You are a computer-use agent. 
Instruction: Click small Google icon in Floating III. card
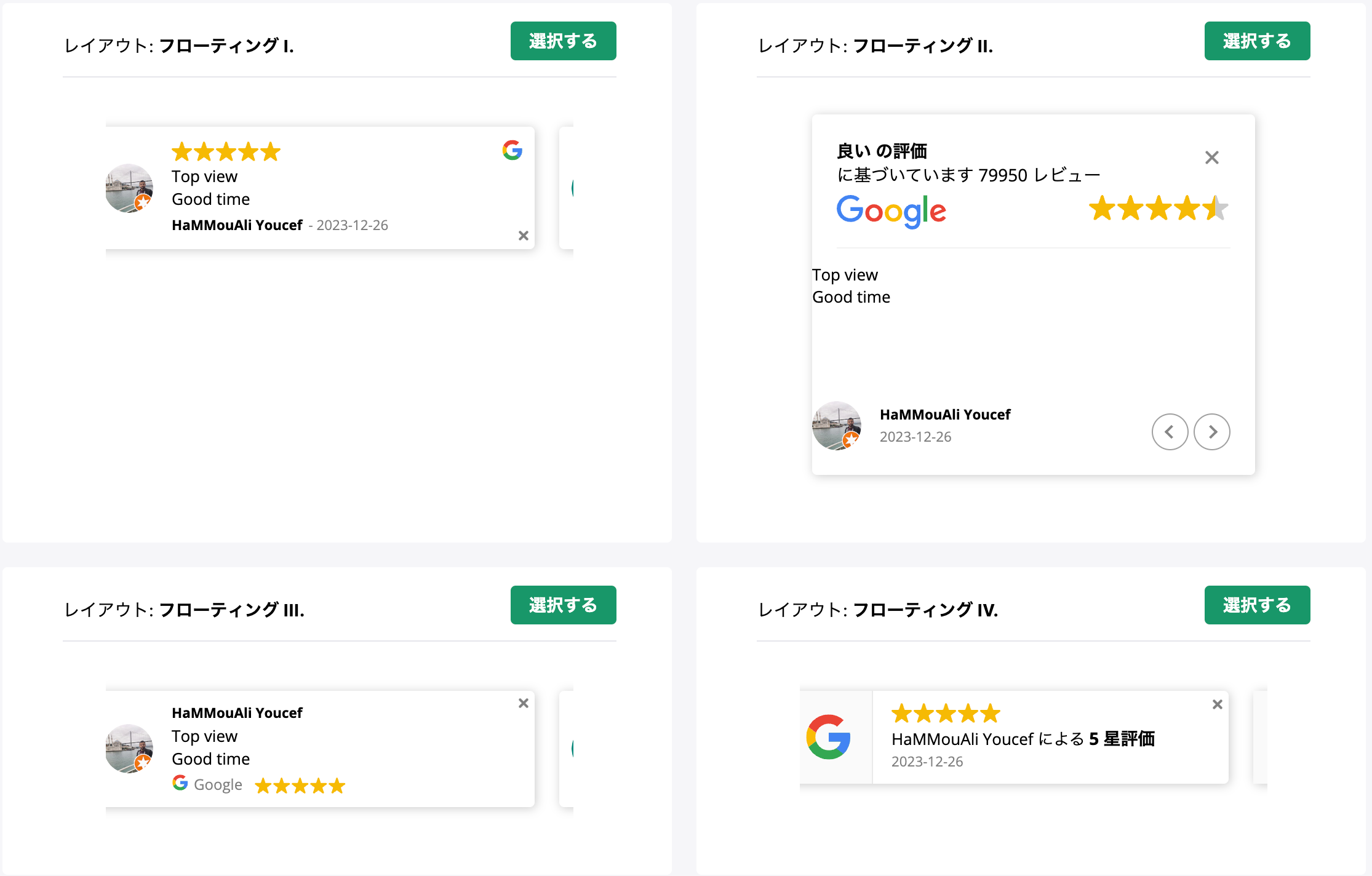coord(180,782)
